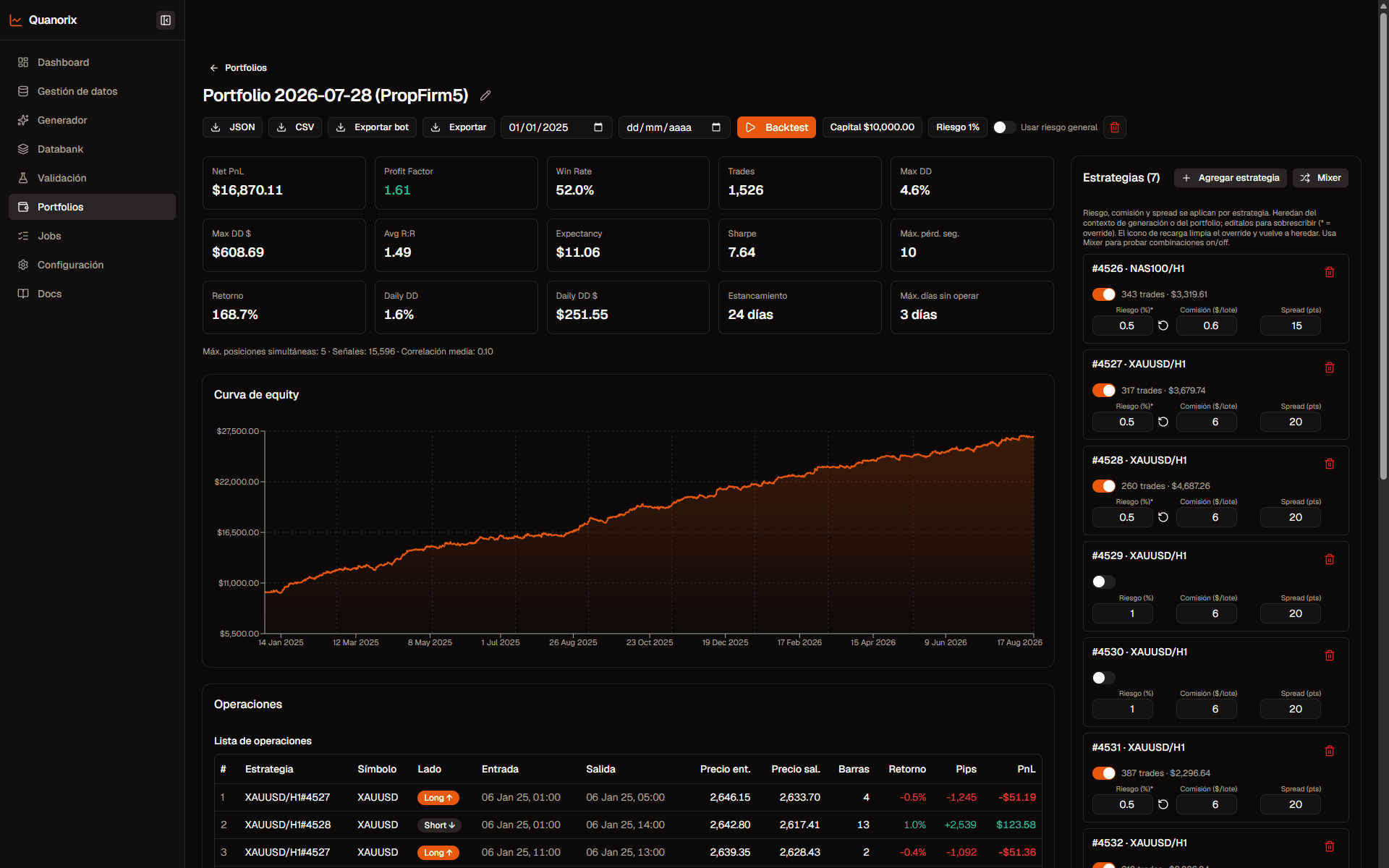
Task: Click Short badge in operation row 2
Action: [439, 825]
